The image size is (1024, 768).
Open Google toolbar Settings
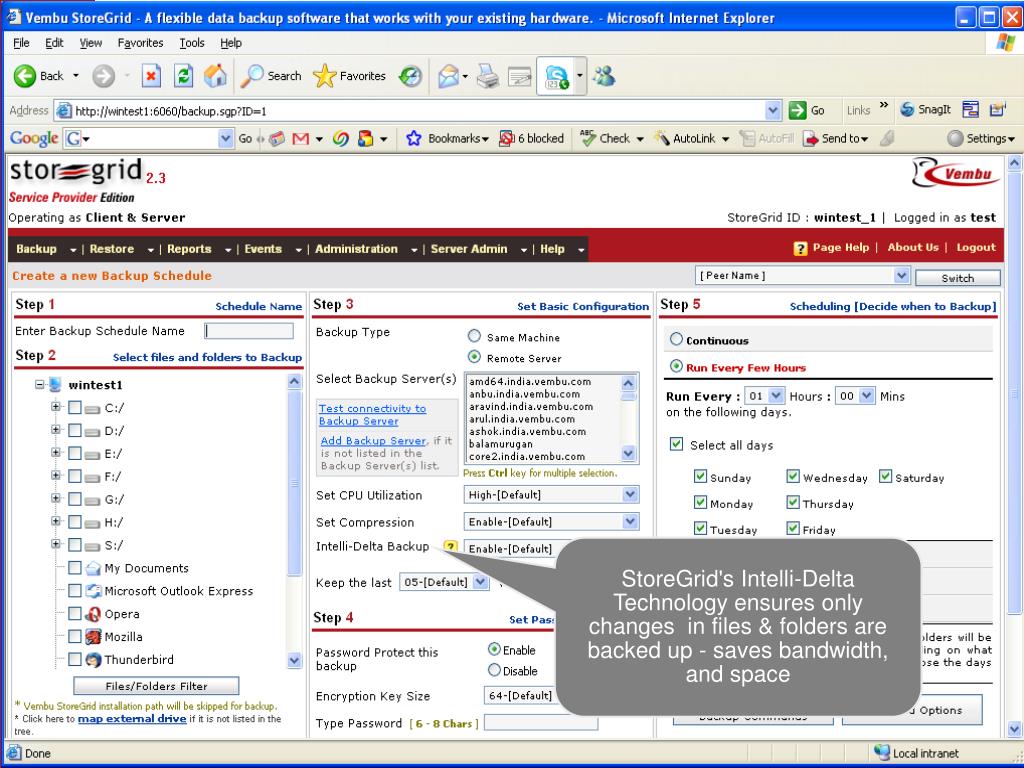pos(982,138)
